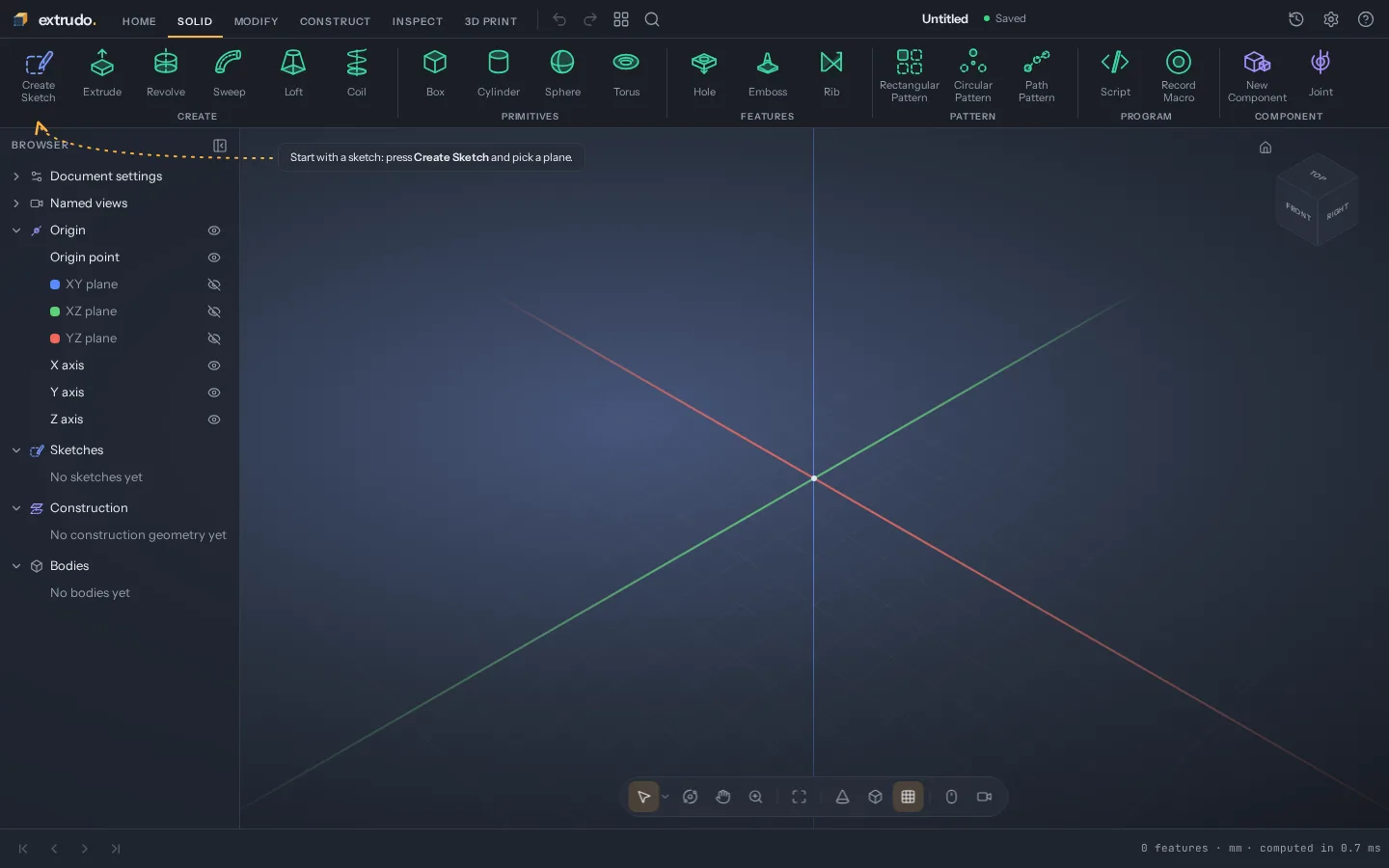Jump to last timeline feature
The height and width of the screenshot is (868, 1389).
pos(116,849)
